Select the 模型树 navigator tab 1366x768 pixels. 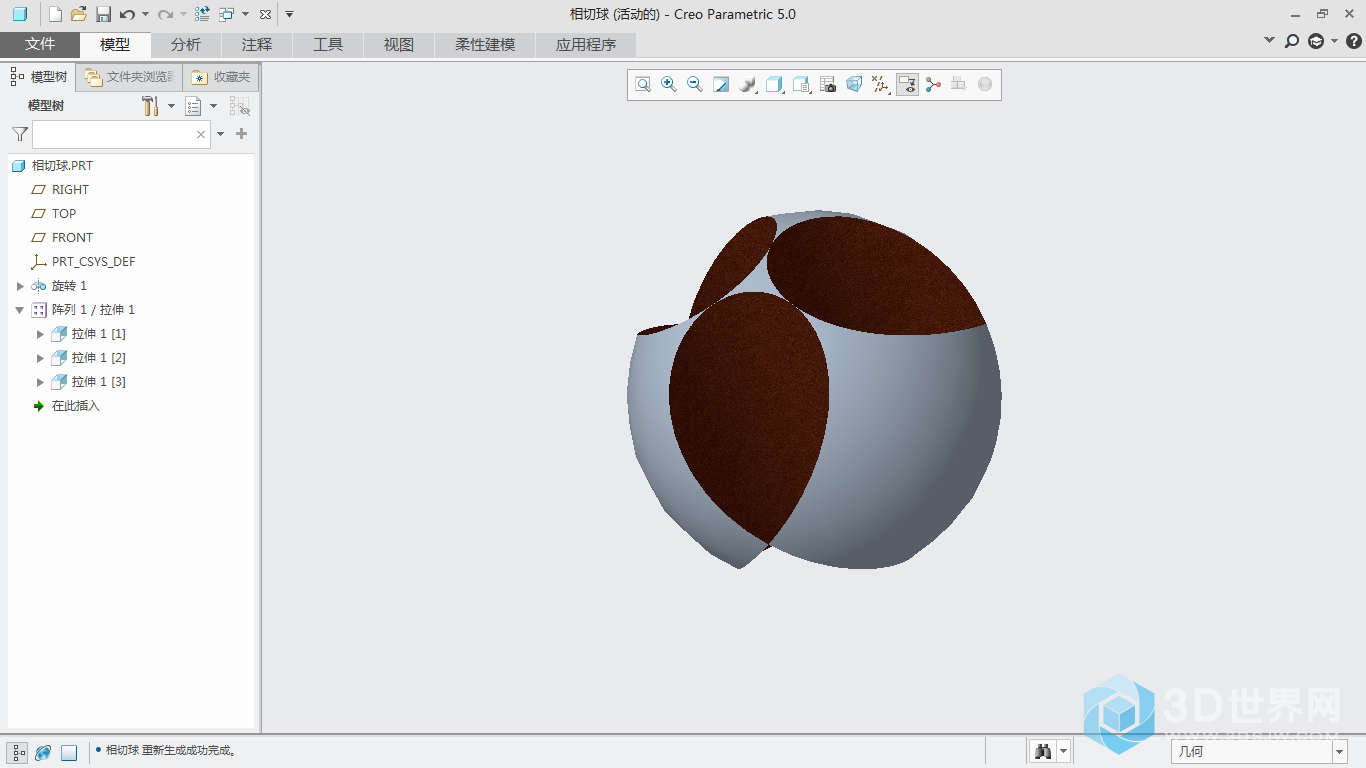click(39, 77)
